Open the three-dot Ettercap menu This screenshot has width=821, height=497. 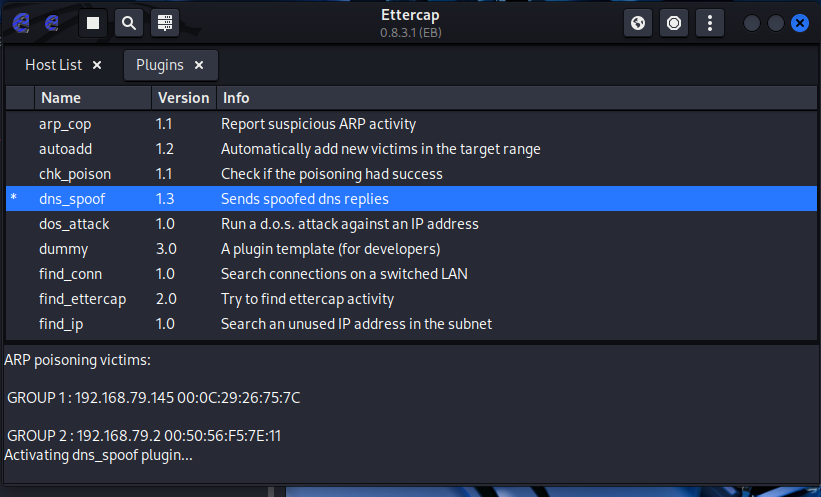click(x=710, y=22)
